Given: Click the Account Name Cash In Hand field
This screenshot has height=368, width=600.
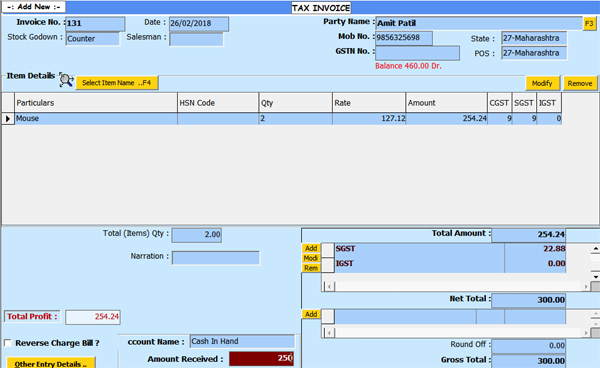Looking at the screenshot, I should [x=242, y=341].
